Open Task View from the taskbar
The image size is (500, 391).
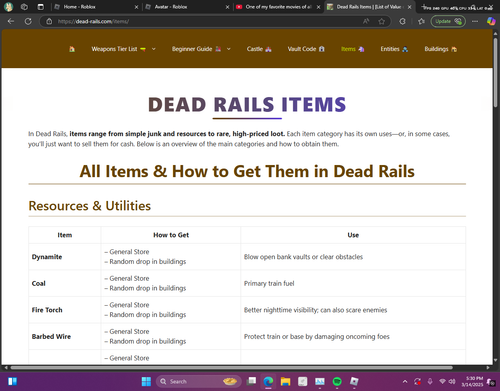(x=251, y=381)
